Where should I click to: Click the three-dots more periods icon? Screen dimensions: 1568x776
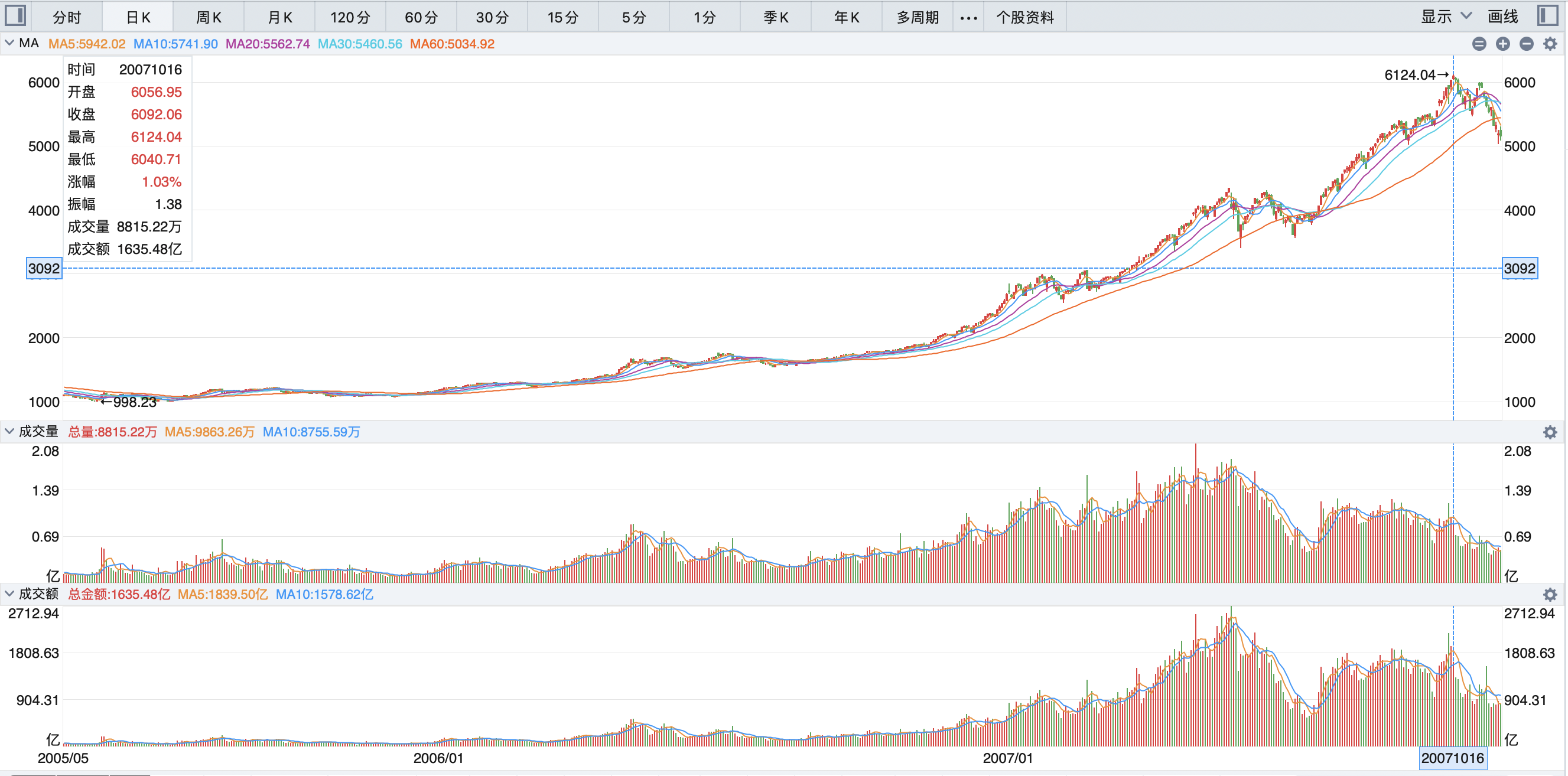tap(968, 18)
